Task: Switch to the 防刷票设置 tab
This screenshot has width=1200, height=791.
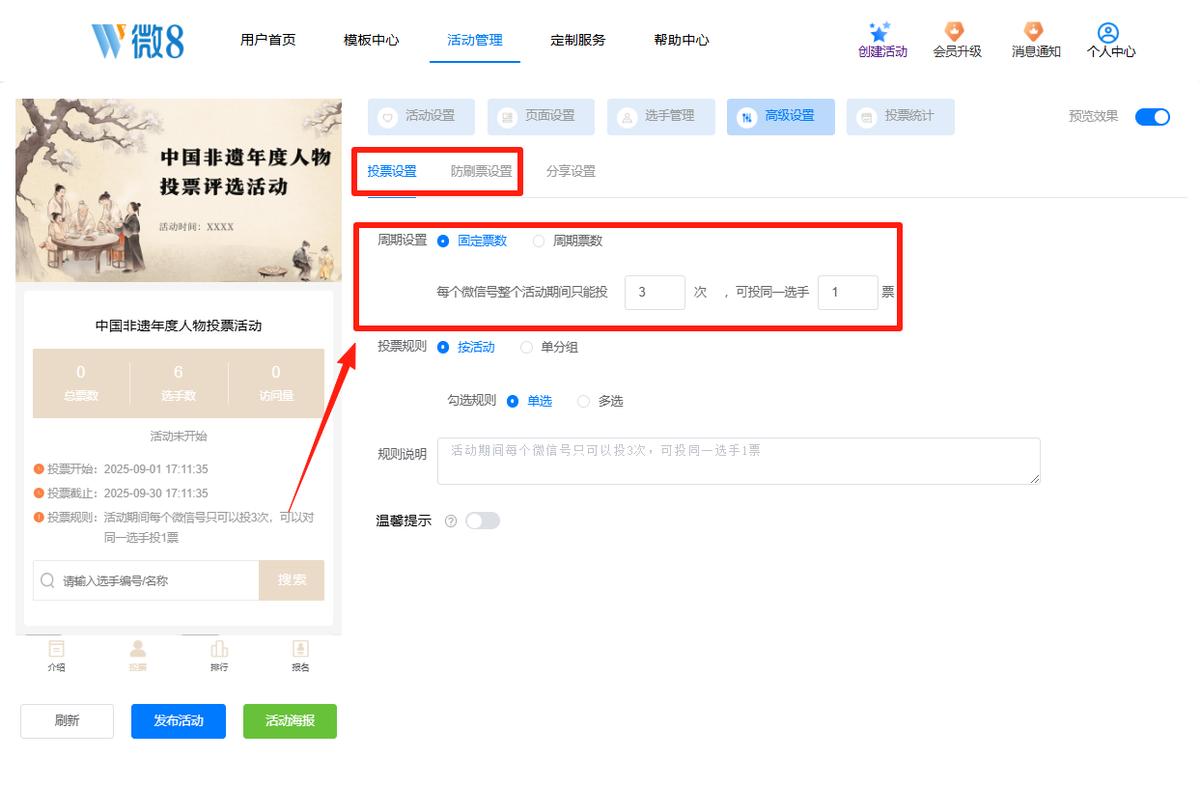Action: coord(481,171)
